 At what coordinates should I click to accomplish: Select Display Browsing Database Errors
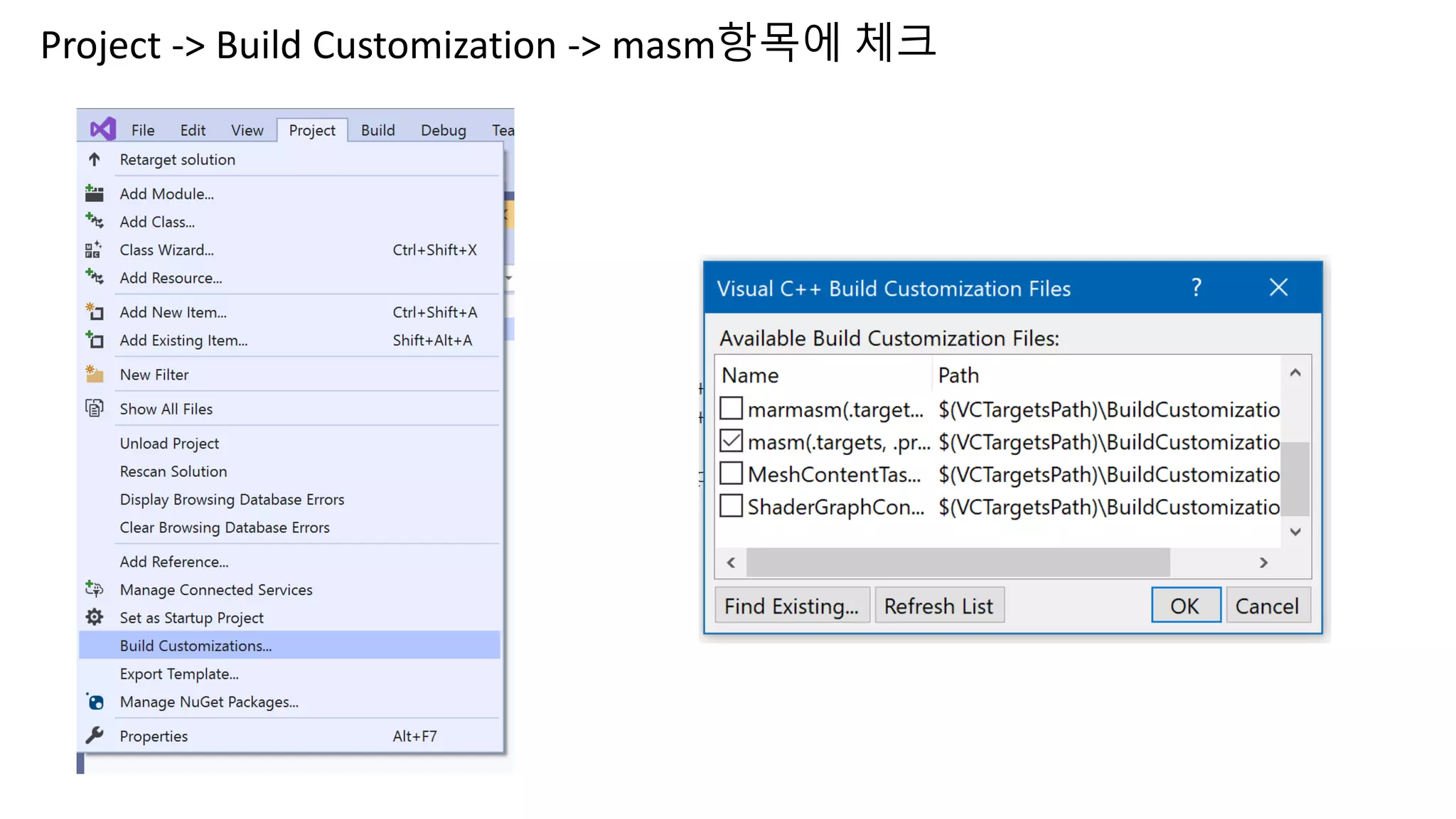click(289, 499)
